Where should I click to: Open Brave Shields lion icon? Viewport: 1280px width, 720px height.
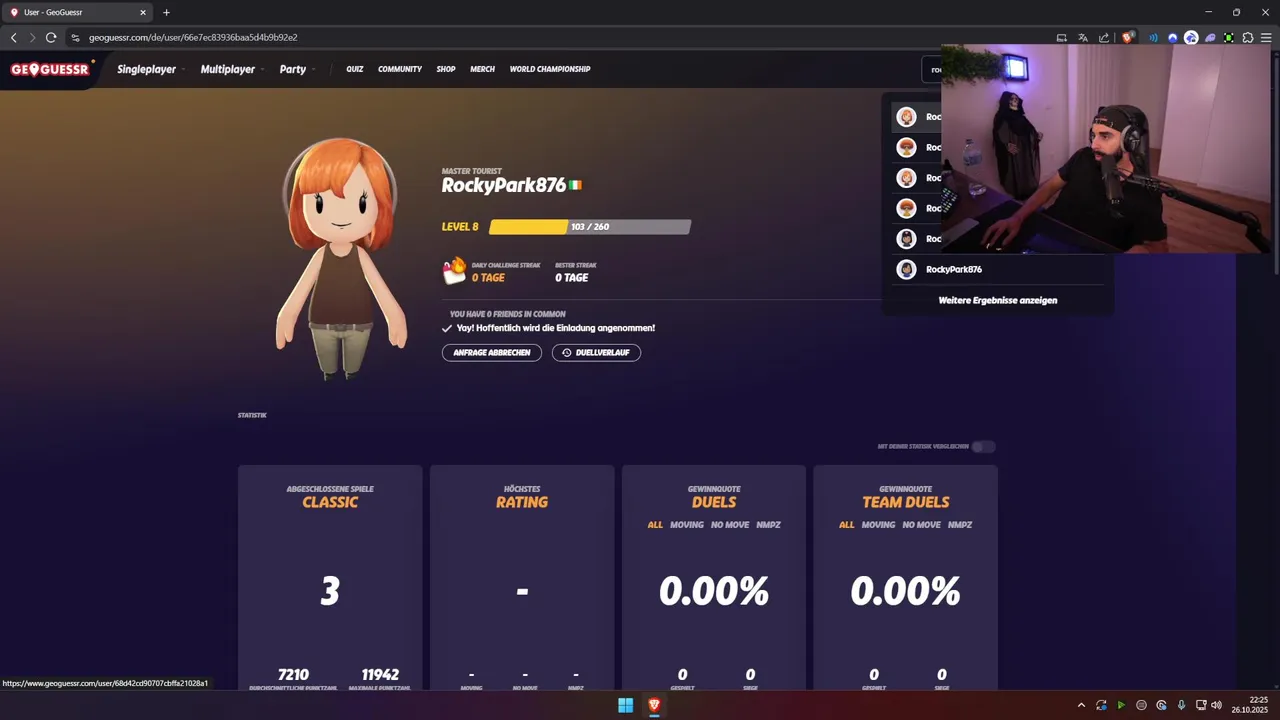1128,38
